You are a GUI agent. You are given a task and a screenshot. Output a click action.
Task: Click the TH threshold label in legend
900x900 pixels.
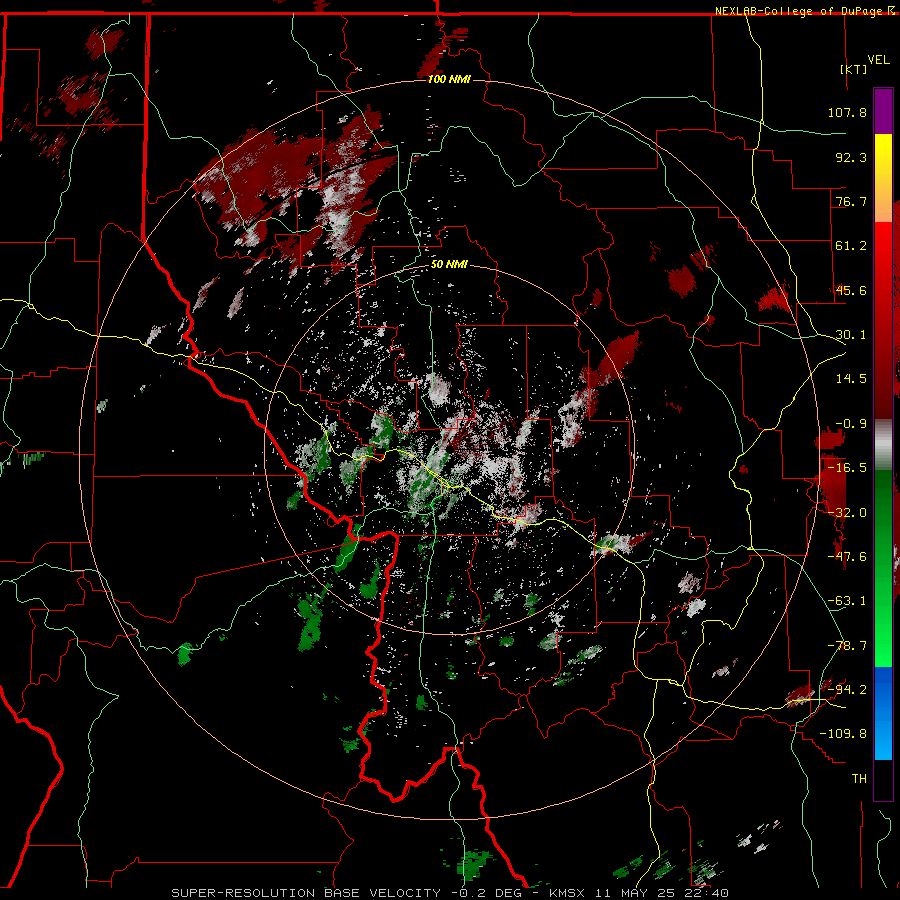pyautogui.click(x=859, y=779)
